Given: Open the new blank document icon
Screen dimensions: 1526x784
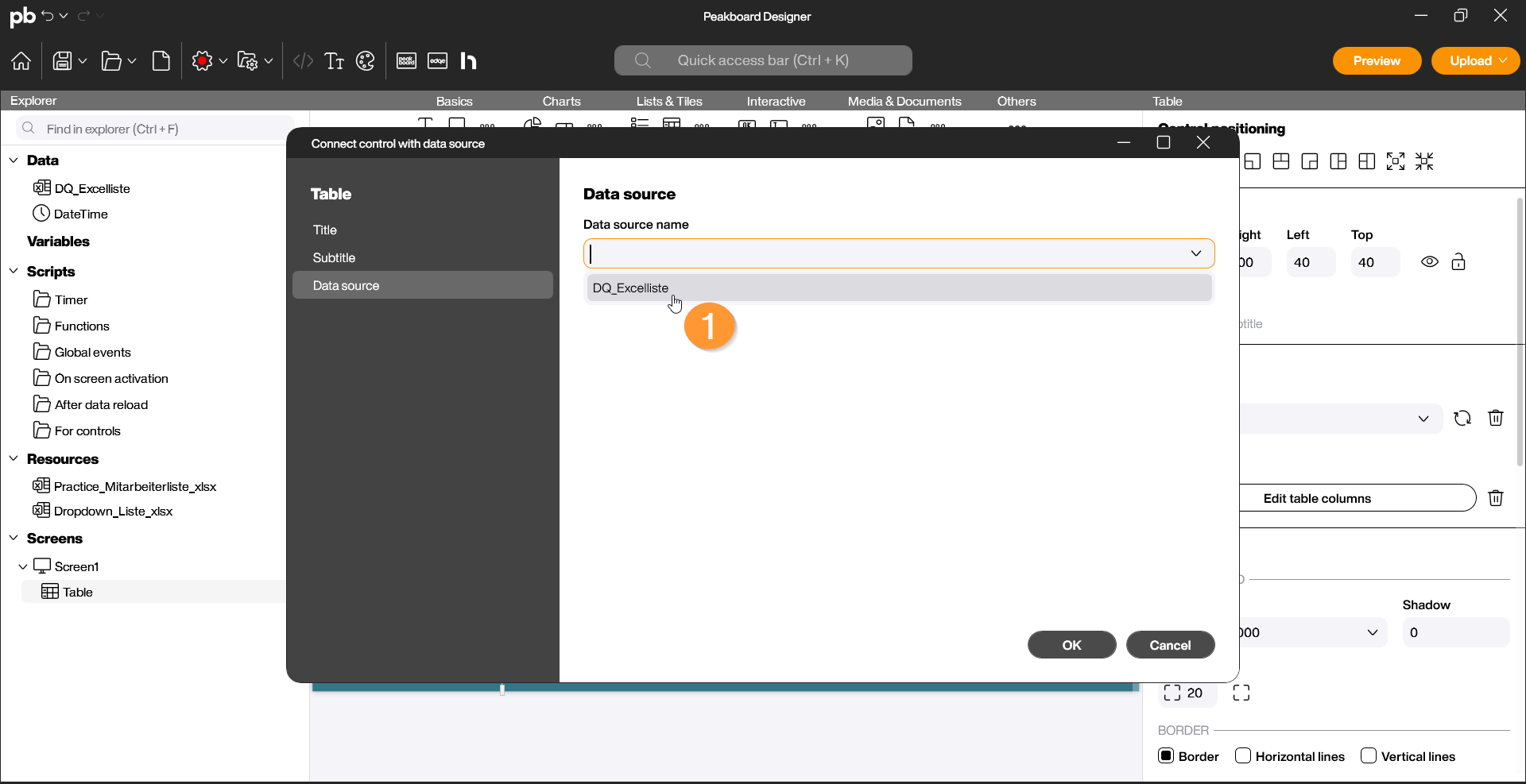Looking at the screenshot, I should point(161,61).
